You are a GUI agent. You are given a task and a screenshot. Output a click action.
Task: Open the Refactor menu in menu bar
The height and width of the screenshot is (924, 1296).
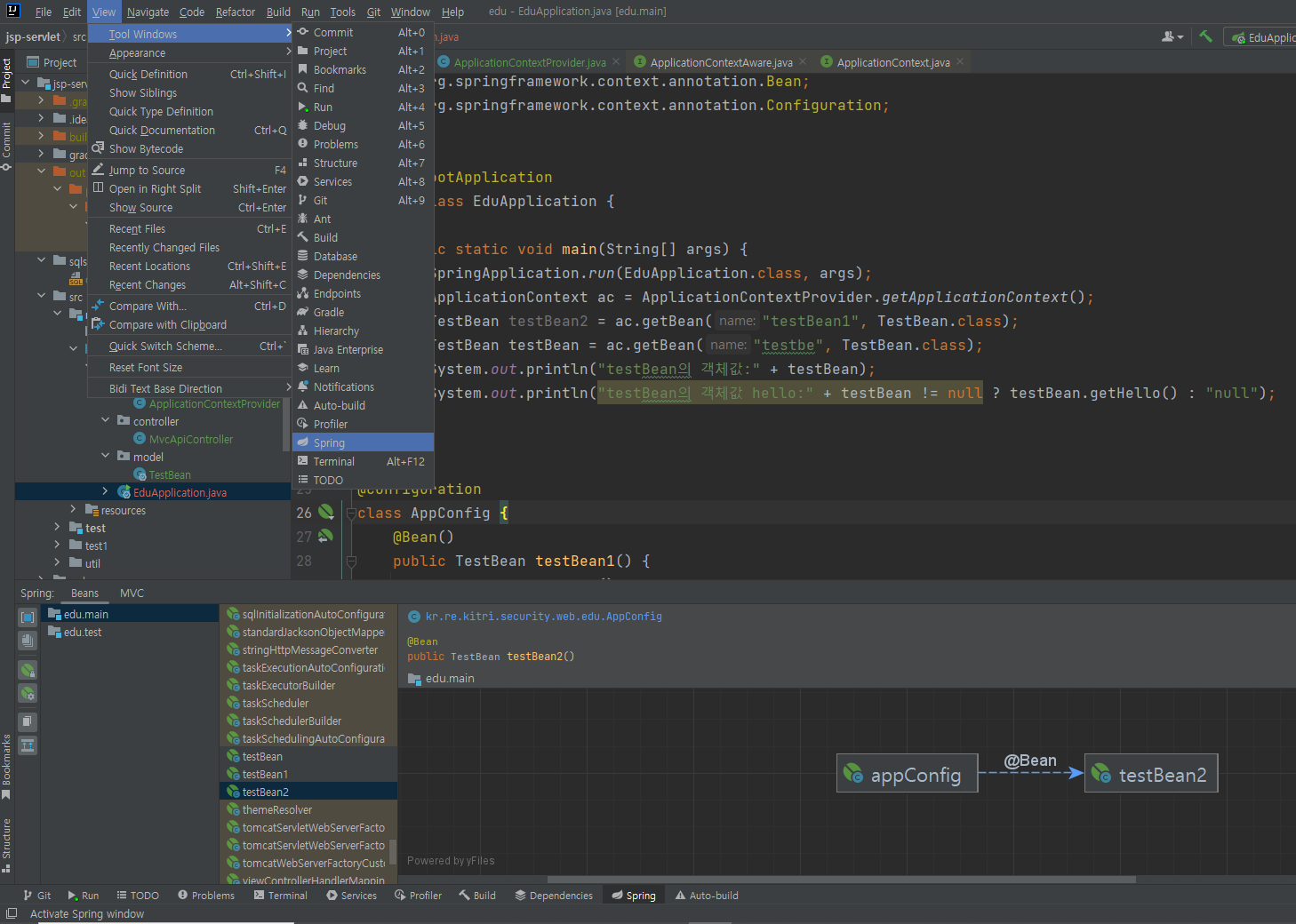click(x=236, y=12)
